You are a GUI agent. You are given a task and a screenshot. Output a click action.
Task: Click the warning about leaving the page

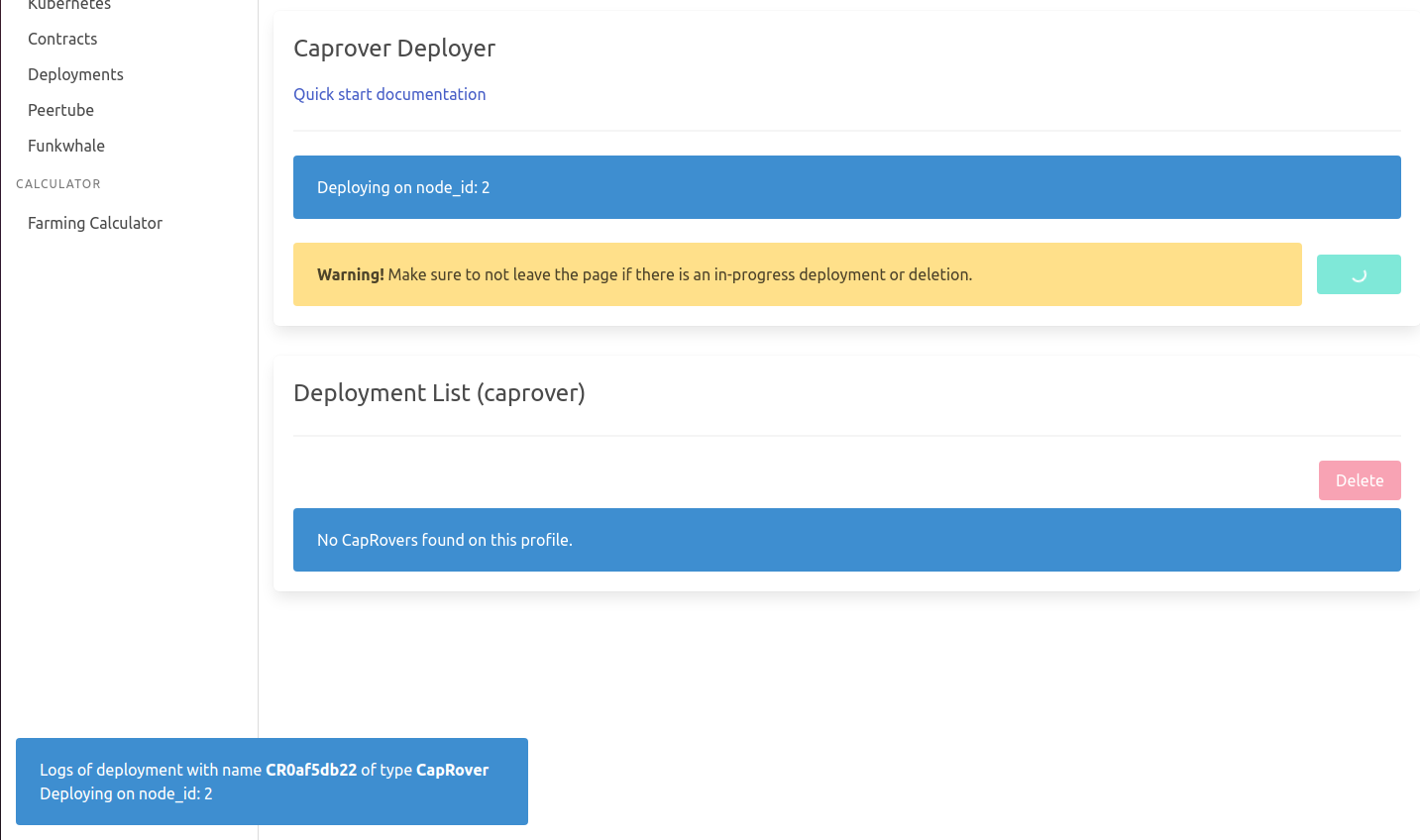[798, 274]
